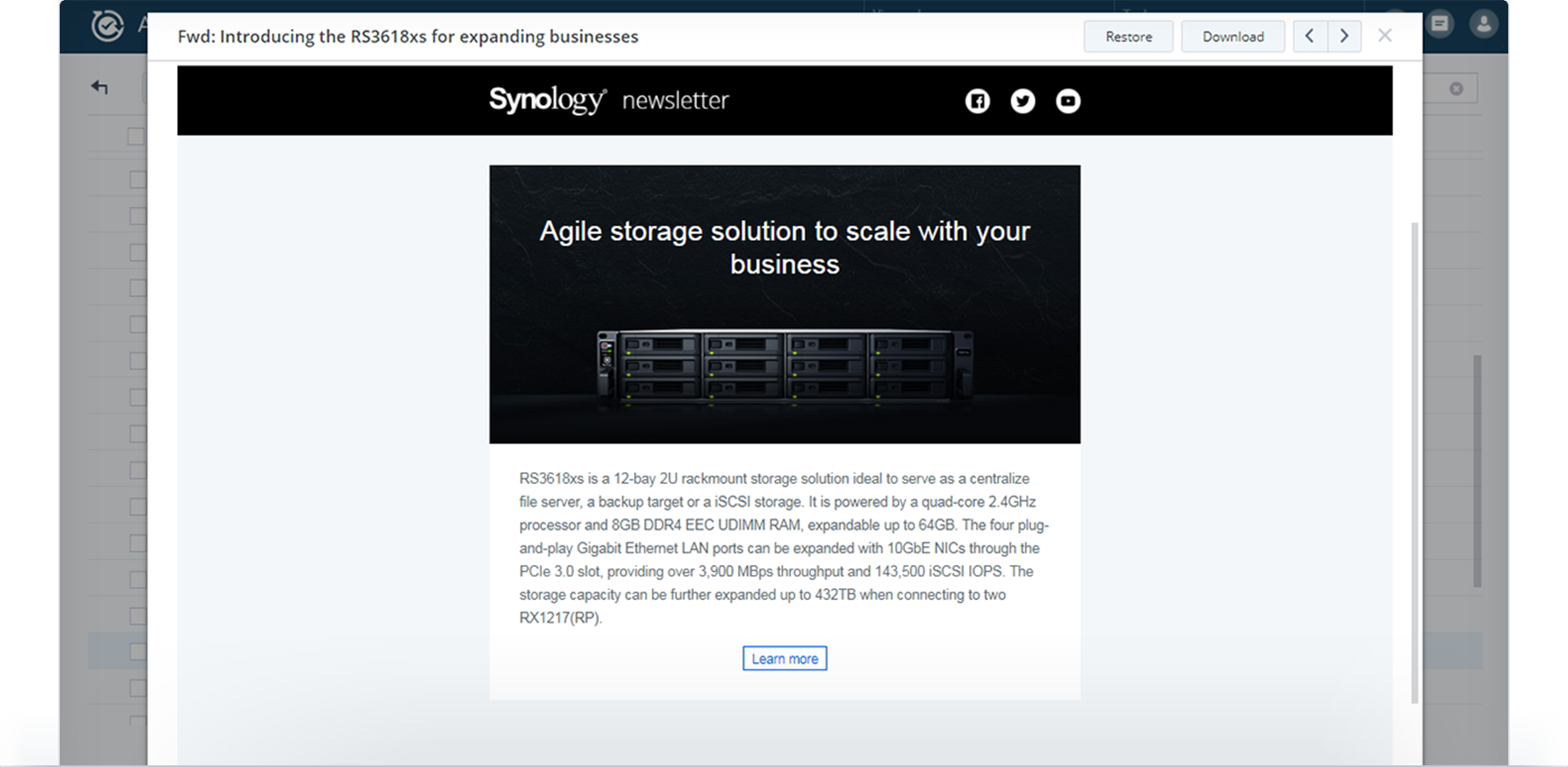Open Synology Facebook page icon
This screenshot has height=767, width=1568.
[977, 101]
